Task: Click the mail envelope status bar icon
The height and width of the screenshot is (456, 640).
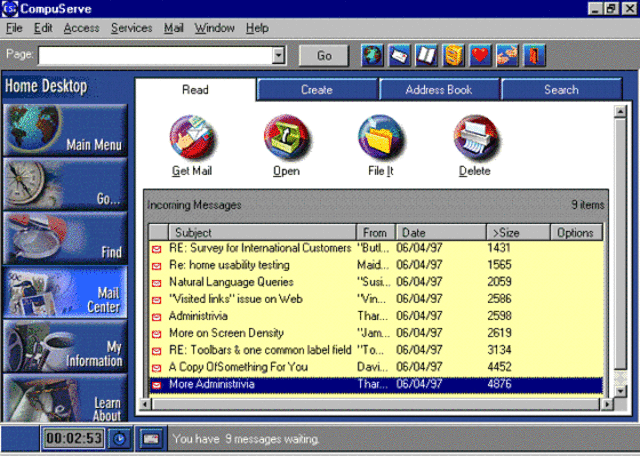Action: [x=151, y=438]
